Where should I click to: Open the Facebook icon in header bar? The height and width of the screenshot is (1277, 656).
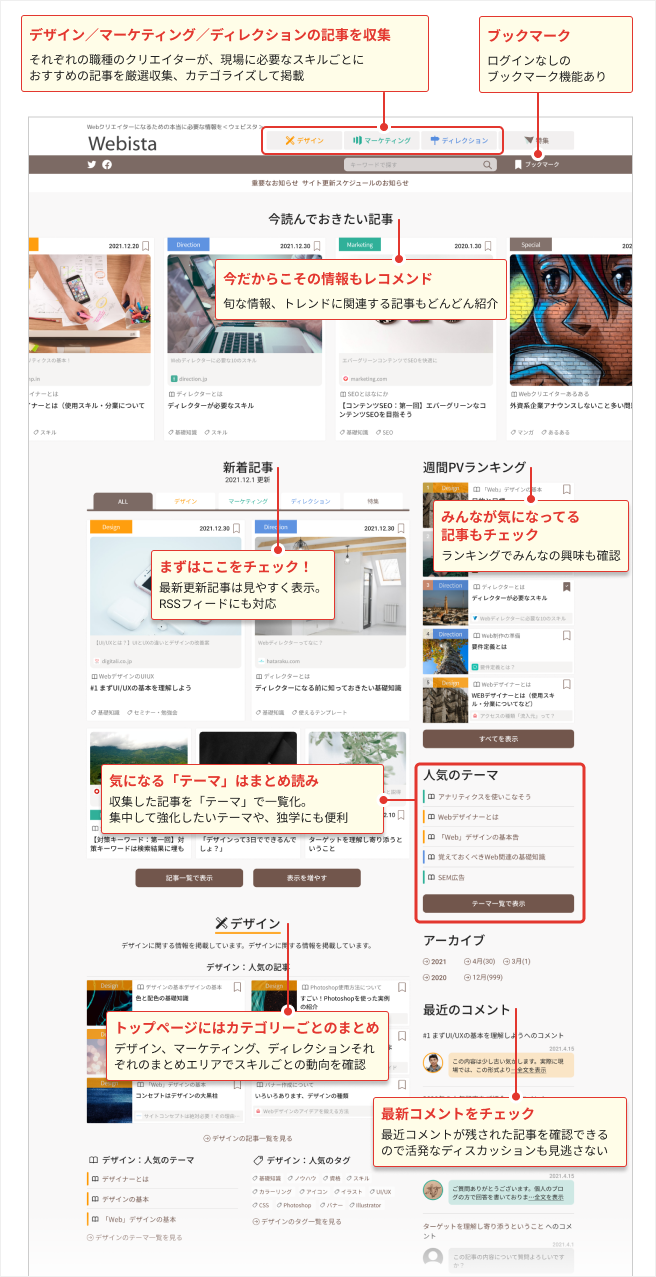pyautogui.click(x=107, y=164)
